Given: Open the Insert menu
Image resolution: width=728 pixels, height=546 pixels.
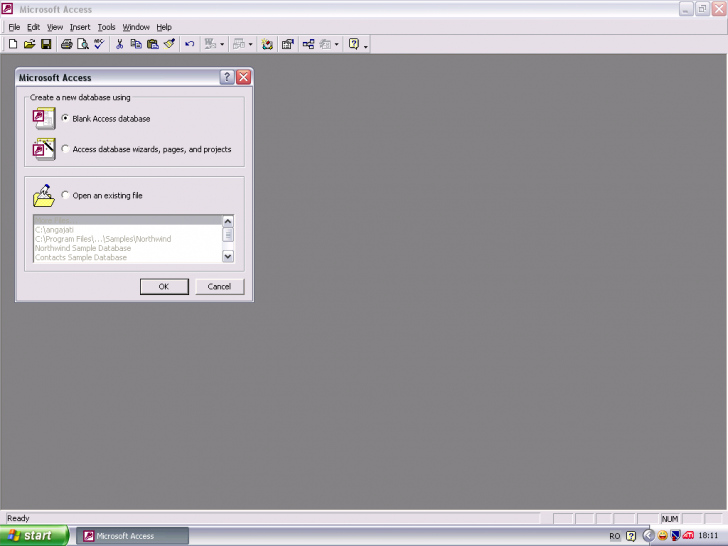Looking at the screenshot, I should coord(80,27).
